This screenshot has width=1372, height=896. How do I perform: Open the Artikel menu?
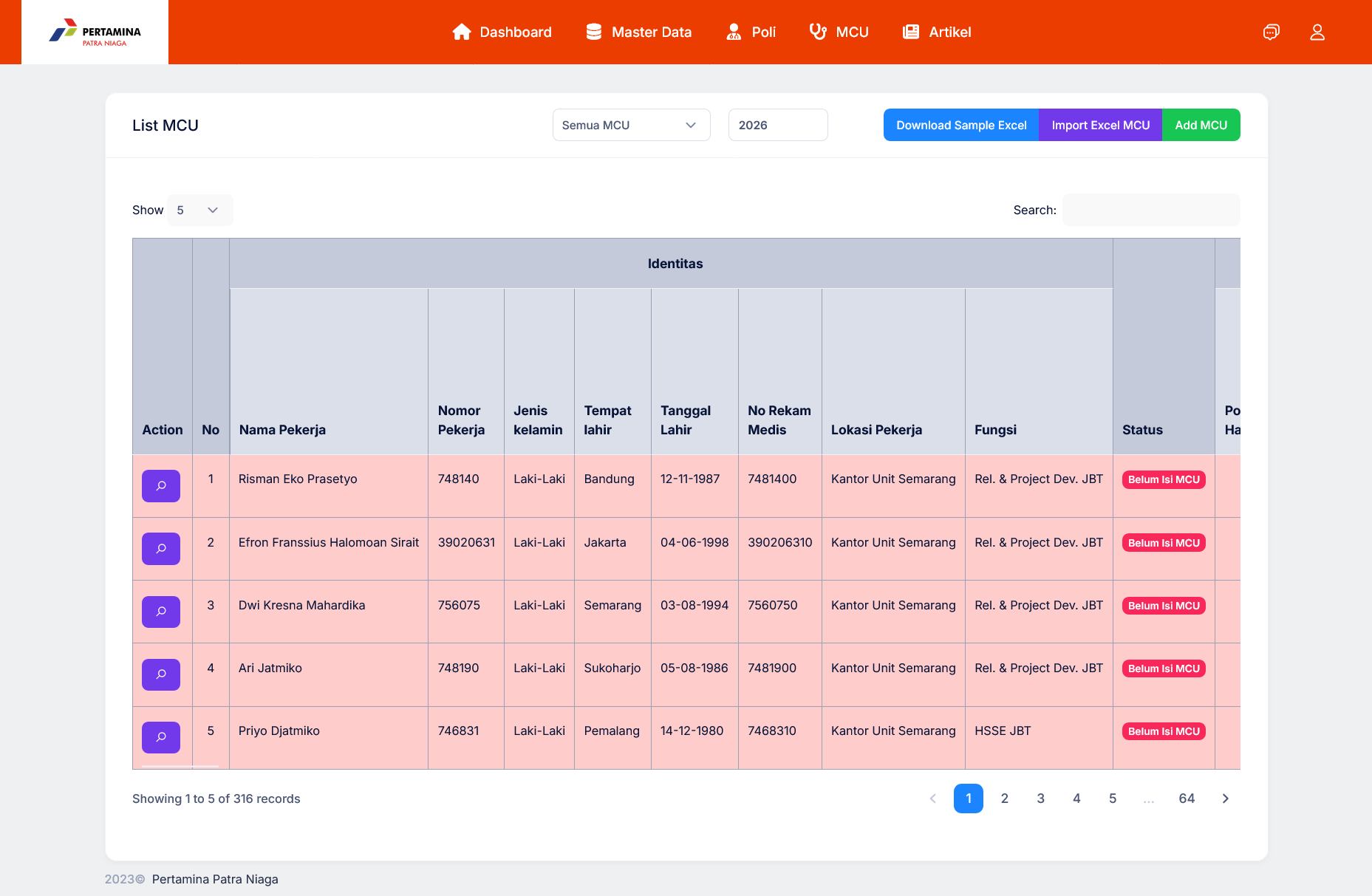point(937,32)
